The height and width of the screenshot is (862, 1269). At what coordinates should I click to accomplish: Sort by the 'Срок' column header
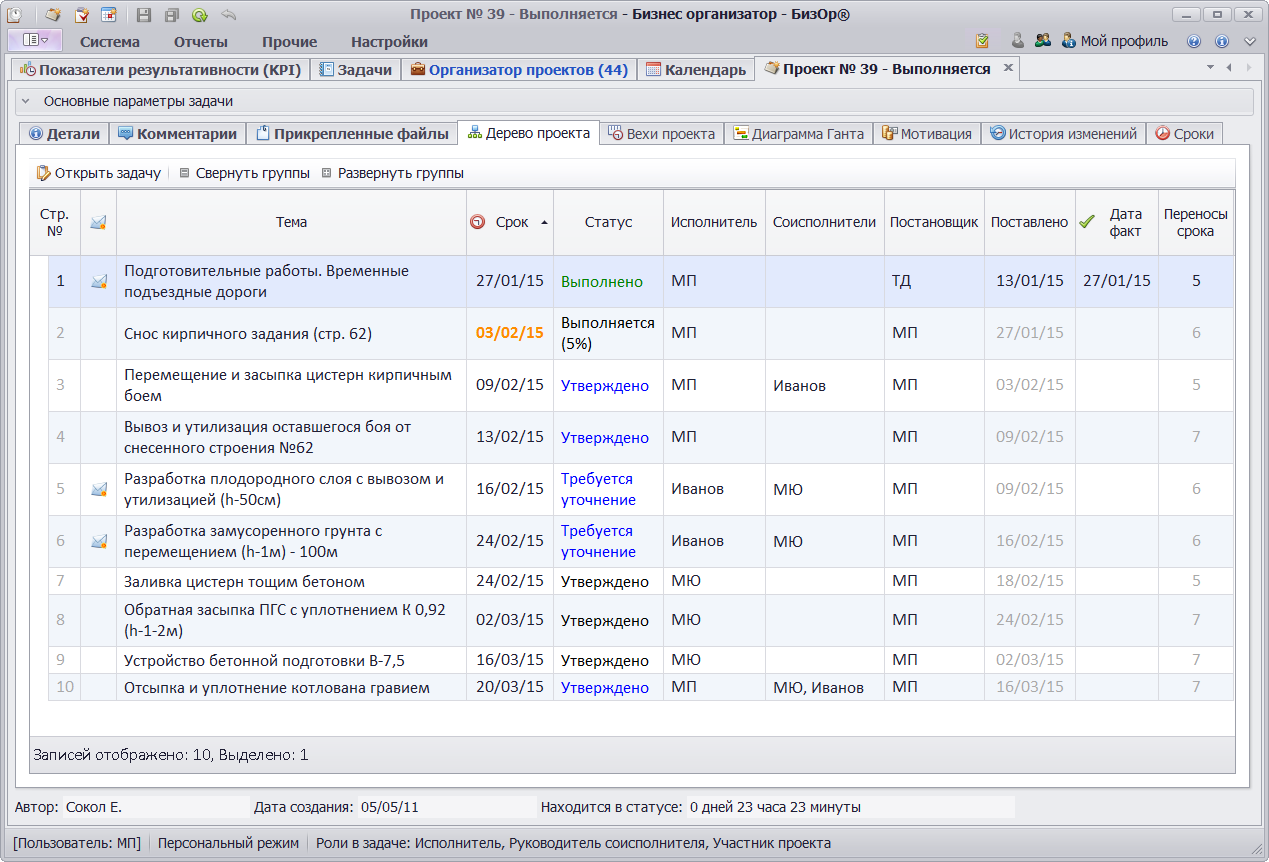511,222
